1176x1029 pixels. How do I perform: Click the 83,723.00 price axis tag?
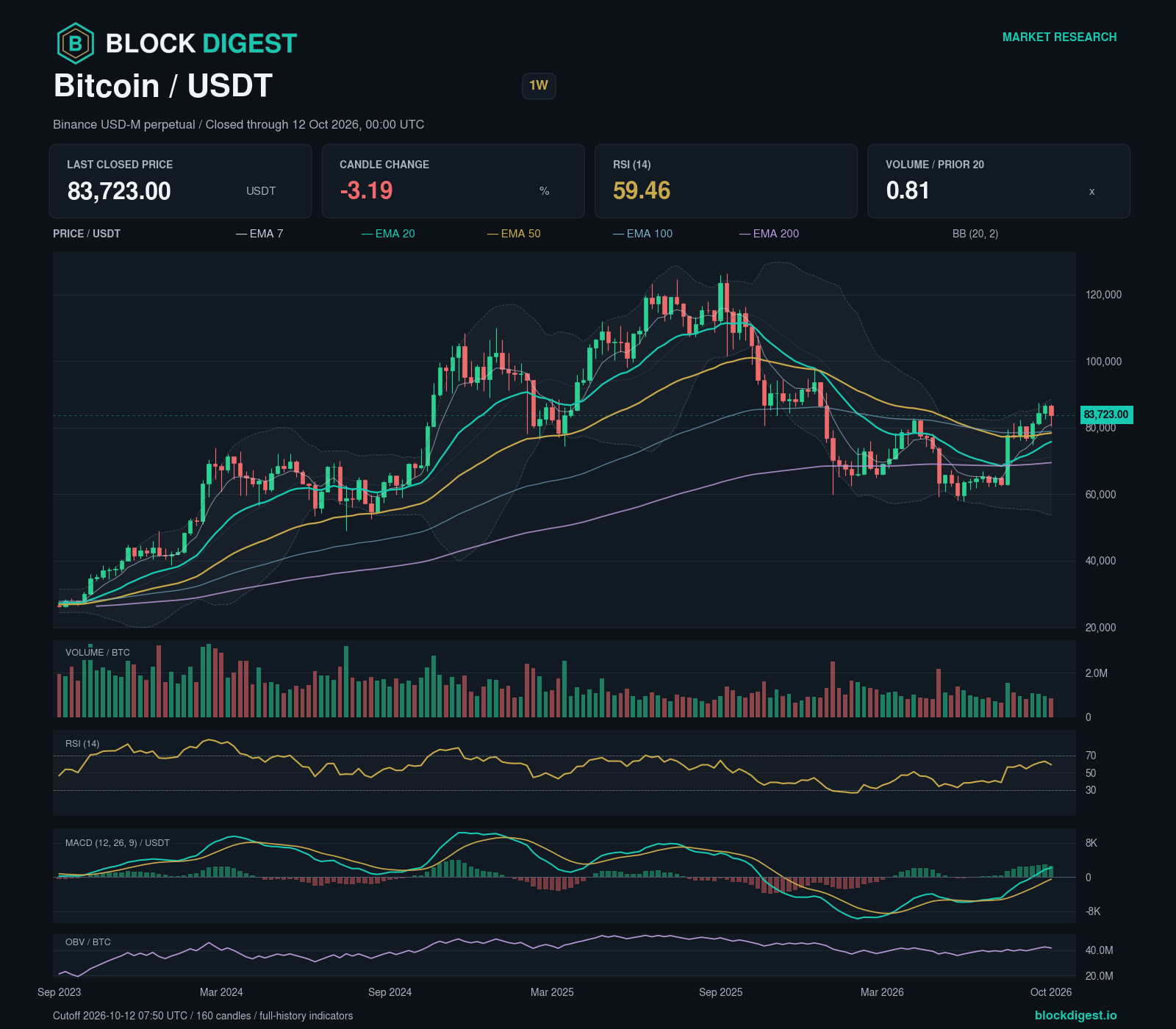(x=1106, y=415)
